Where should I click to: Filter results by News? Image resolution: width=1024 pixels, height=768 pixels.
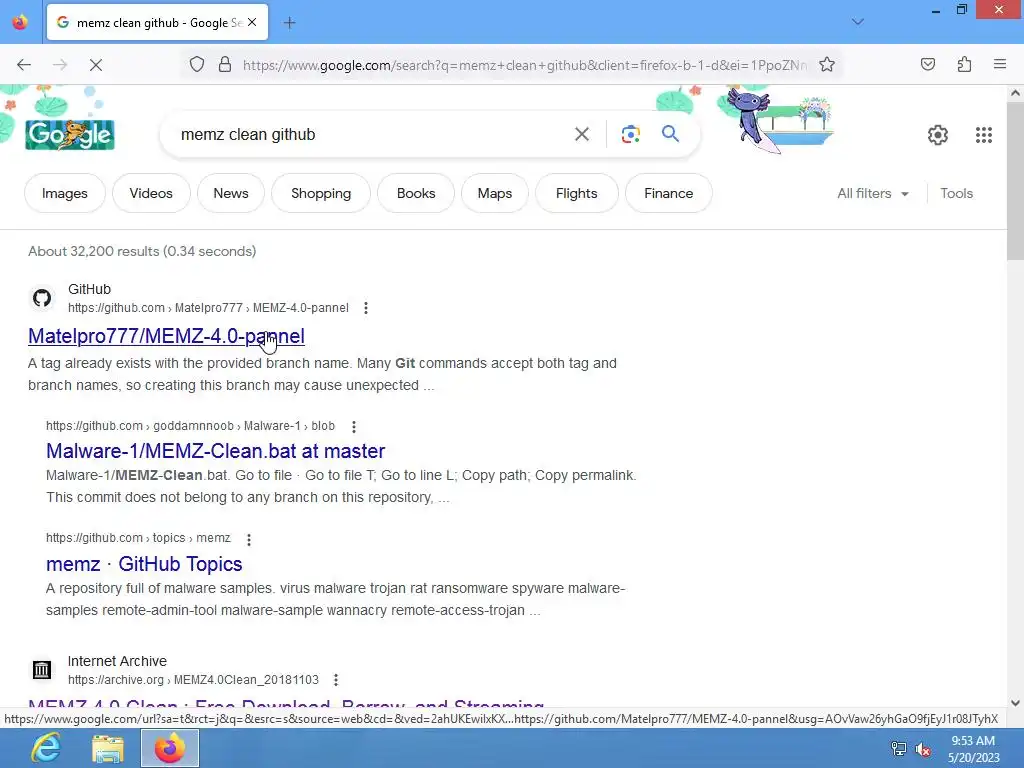pos(231,193)
